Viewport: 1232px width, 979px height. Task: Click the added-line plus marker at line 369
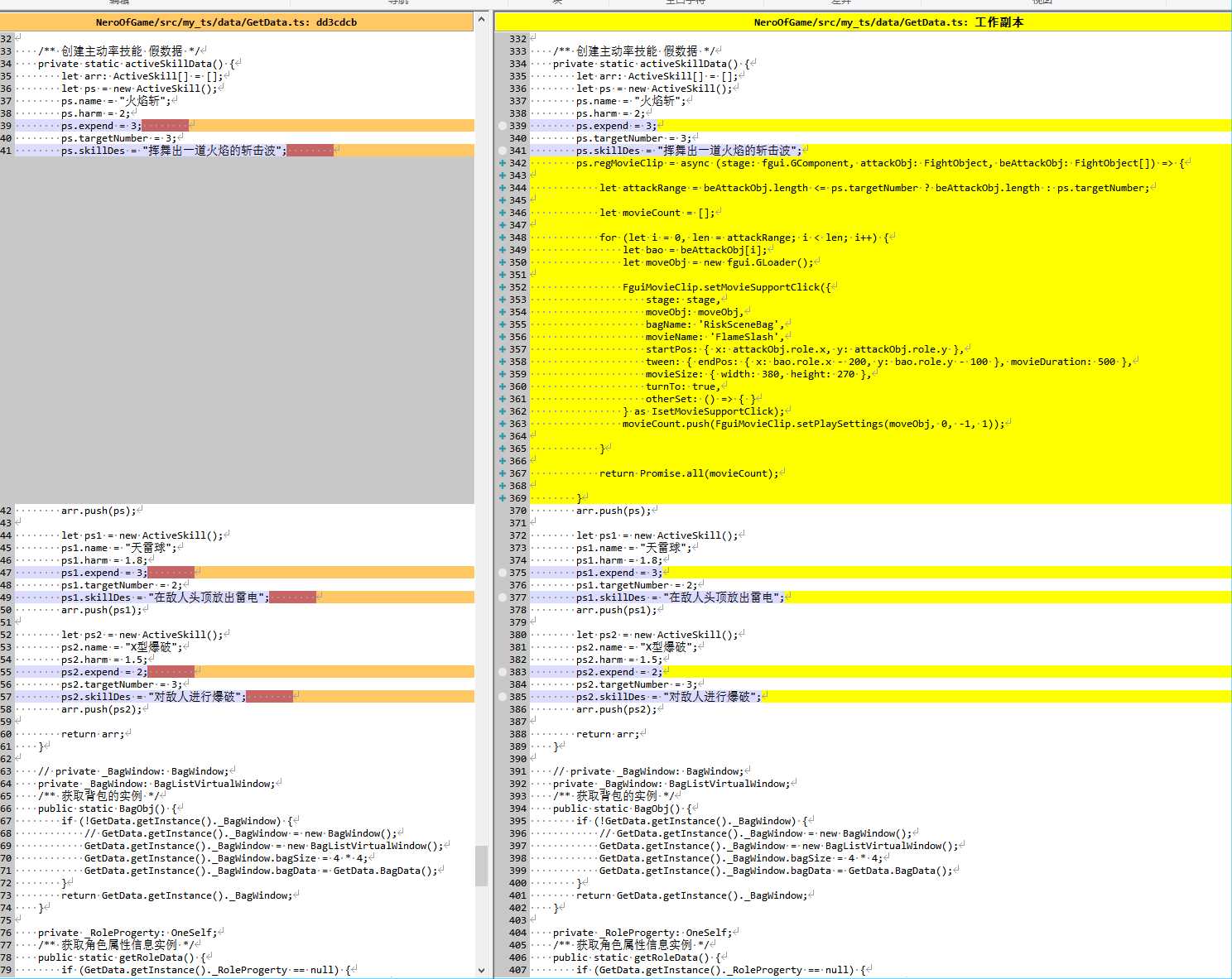503,498
